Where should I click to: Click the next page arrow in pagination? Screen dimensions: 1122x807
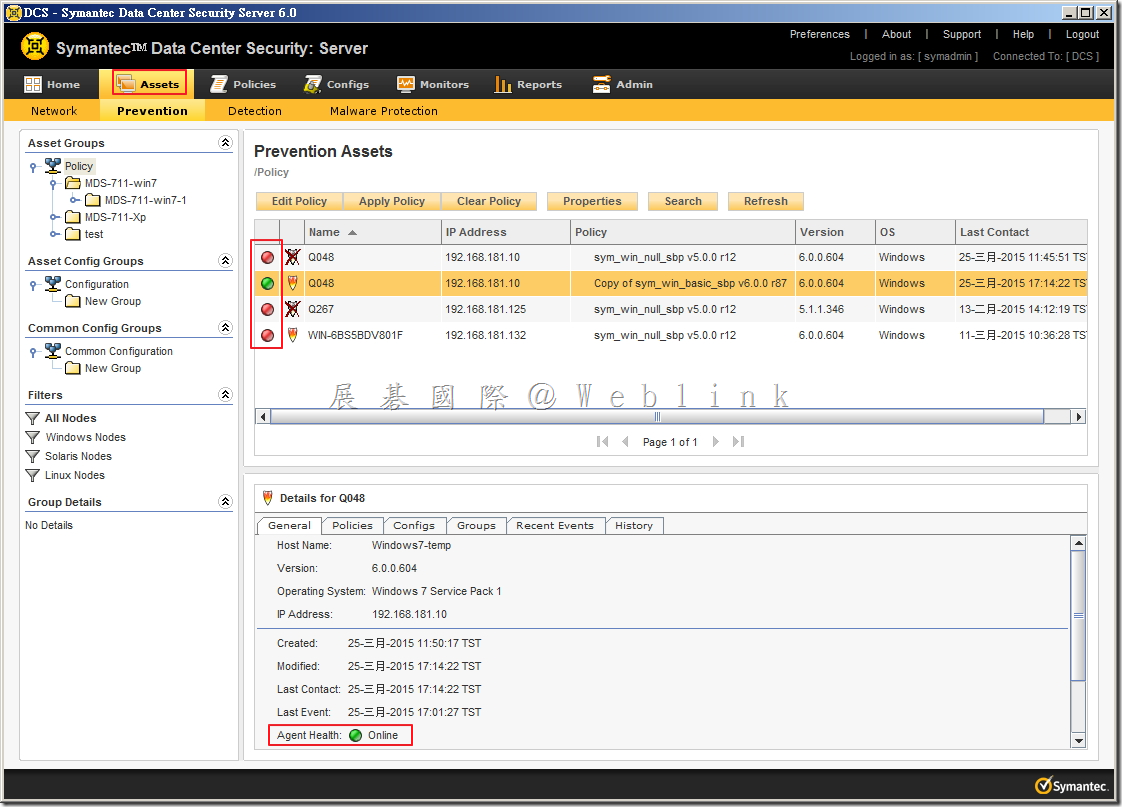coord(716,442)
